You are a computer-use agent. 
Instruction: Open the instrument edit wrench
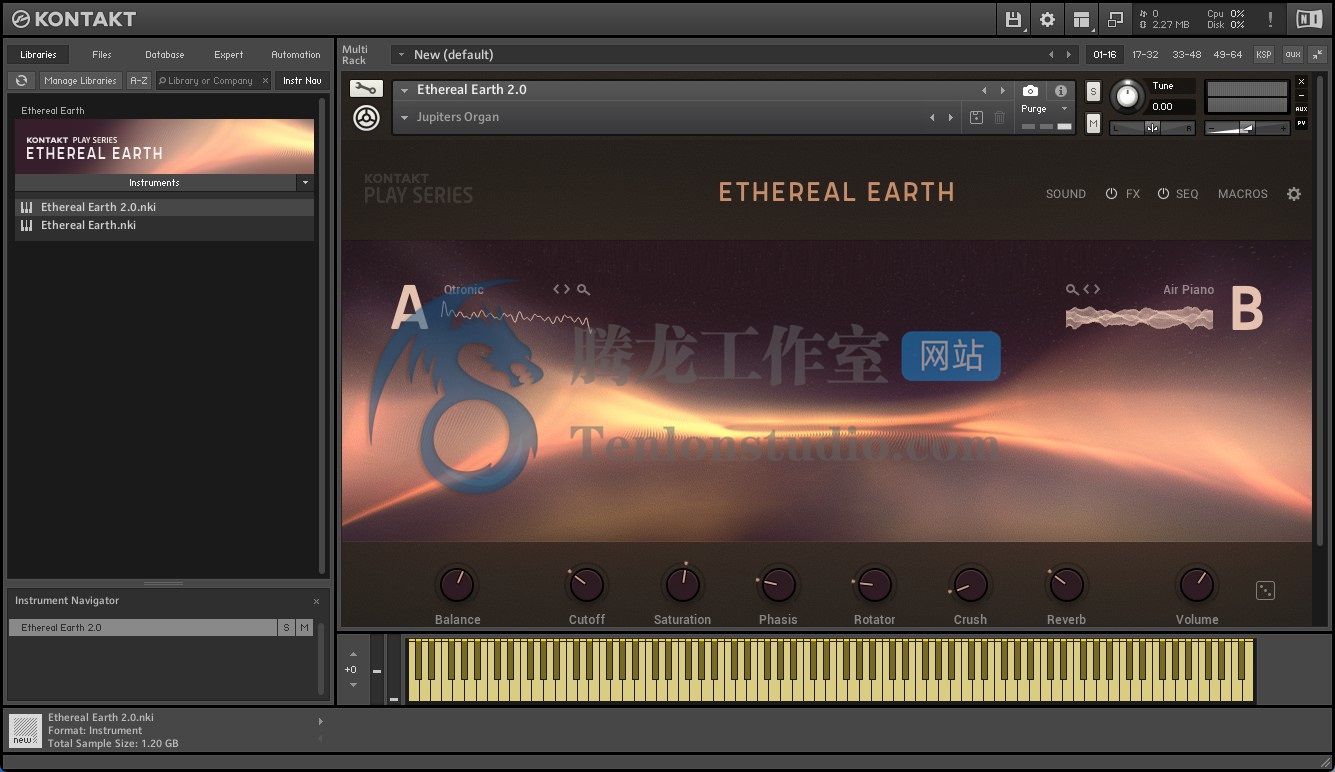pos(366,89)
